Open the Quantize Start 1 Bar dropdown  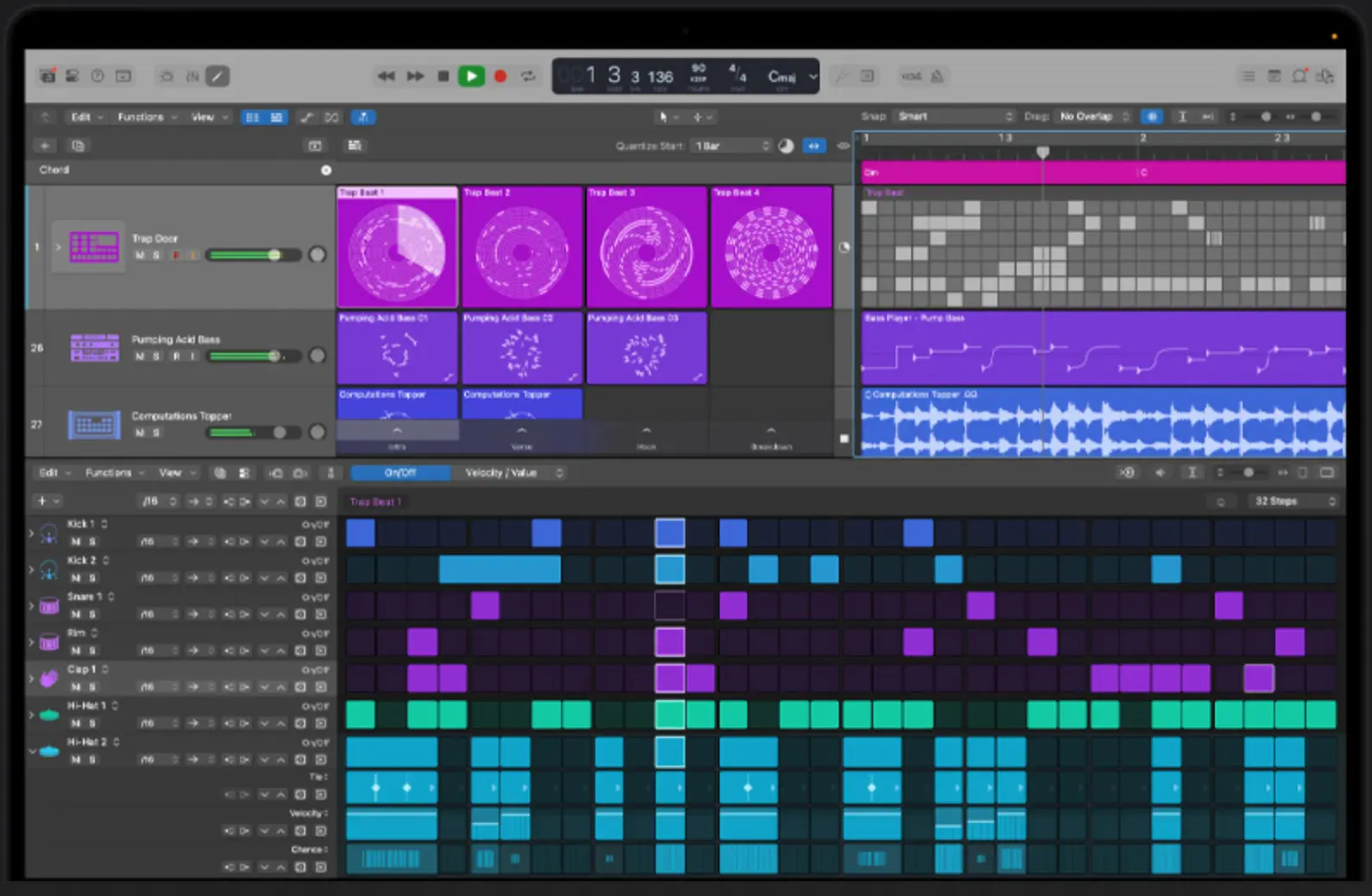(733, 146)
